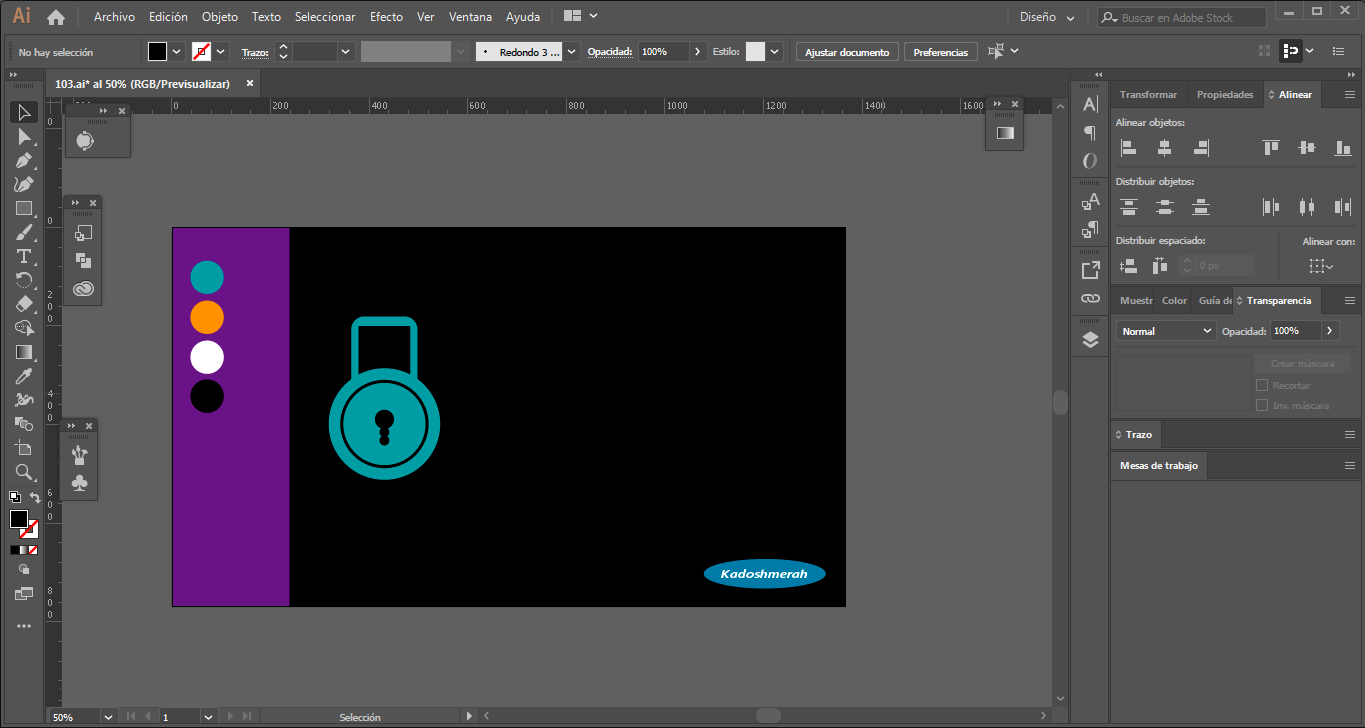Click the Preferencias button
The image size is (1365, 728).
(x=941, y=52)
